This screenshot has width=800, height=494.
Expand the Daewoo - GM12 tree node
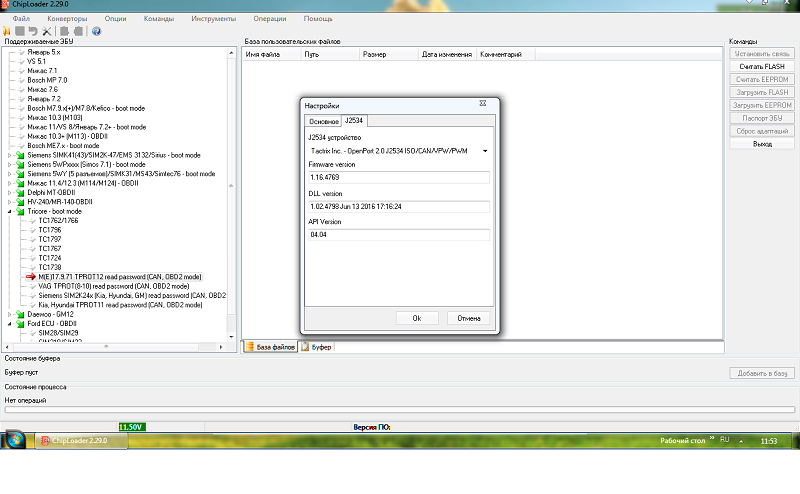pos(9,315)
